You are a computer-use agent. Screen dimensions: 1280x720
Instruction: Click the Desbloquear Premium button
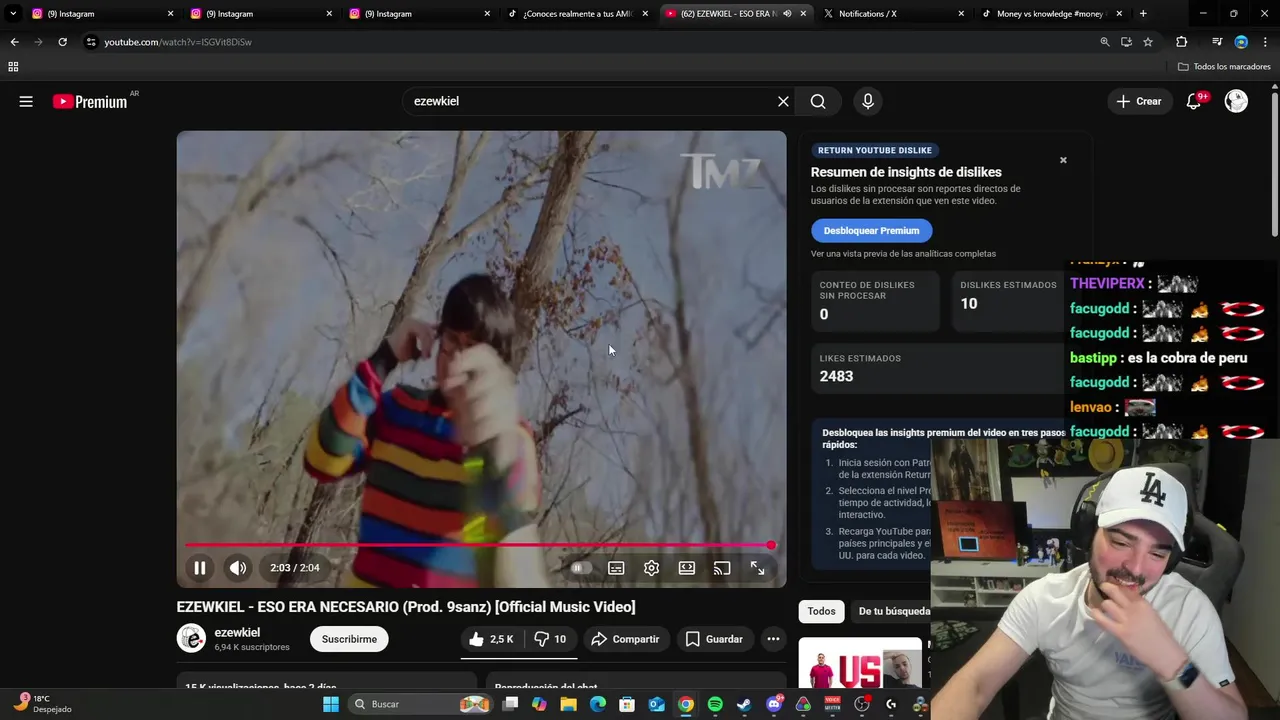[871, 230]
